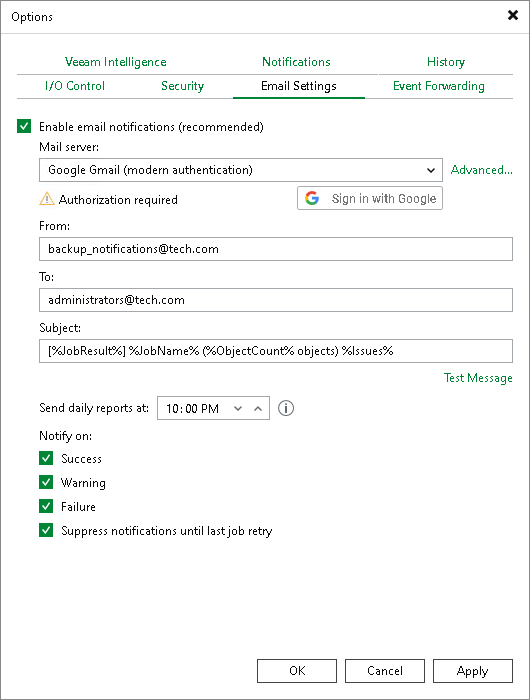Click into the Subject input field

point(275,351)
